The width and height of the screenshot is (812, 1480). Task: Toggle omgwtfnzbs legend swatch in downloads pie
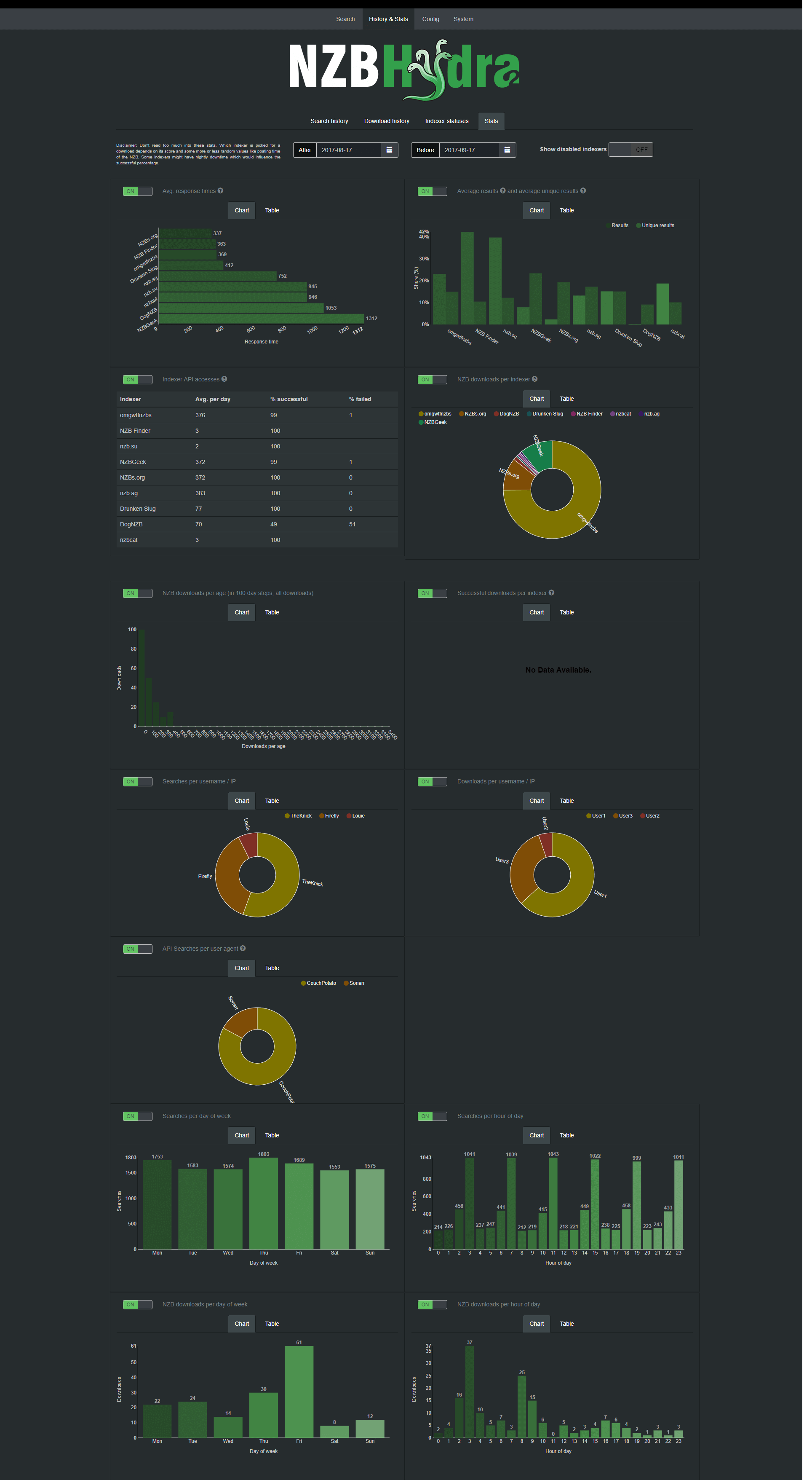coord(421,414)
